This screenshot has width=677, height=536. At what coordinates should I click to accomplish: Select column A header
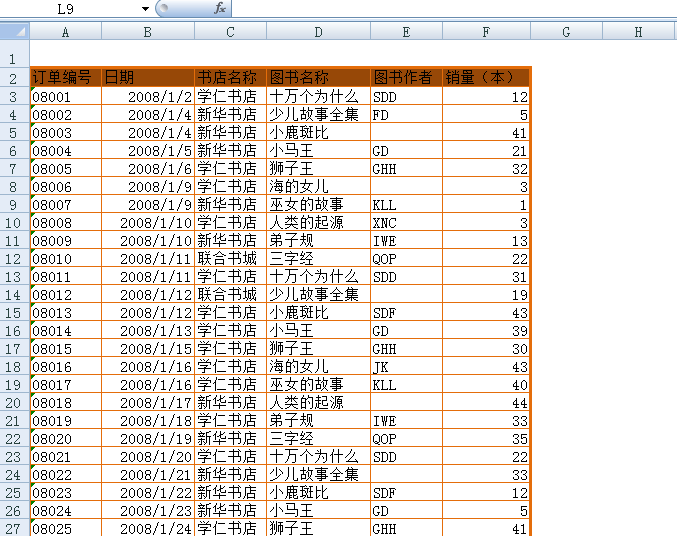point(65,32)
